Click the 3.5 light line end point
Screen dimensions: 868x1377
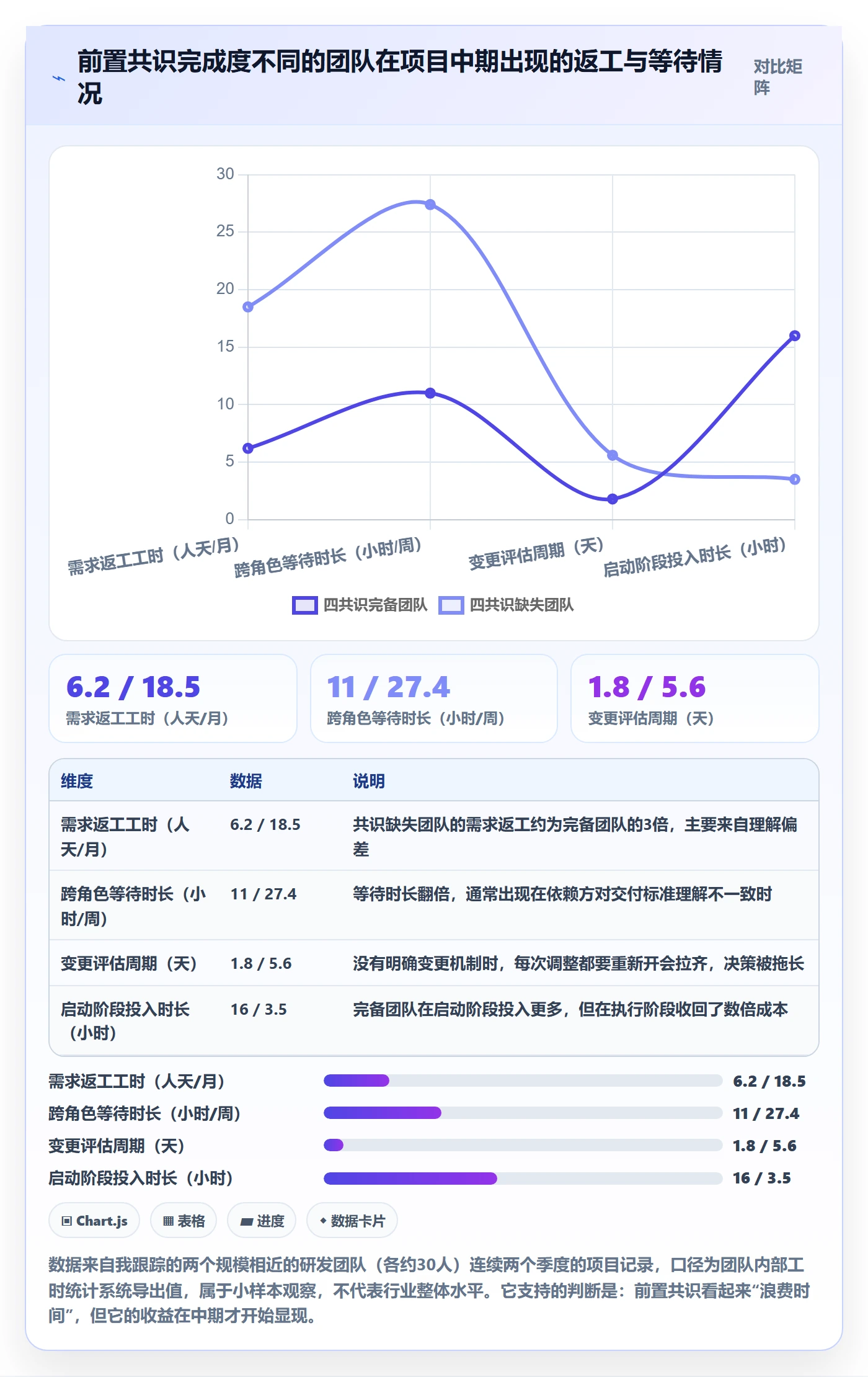tap(795, 479)
